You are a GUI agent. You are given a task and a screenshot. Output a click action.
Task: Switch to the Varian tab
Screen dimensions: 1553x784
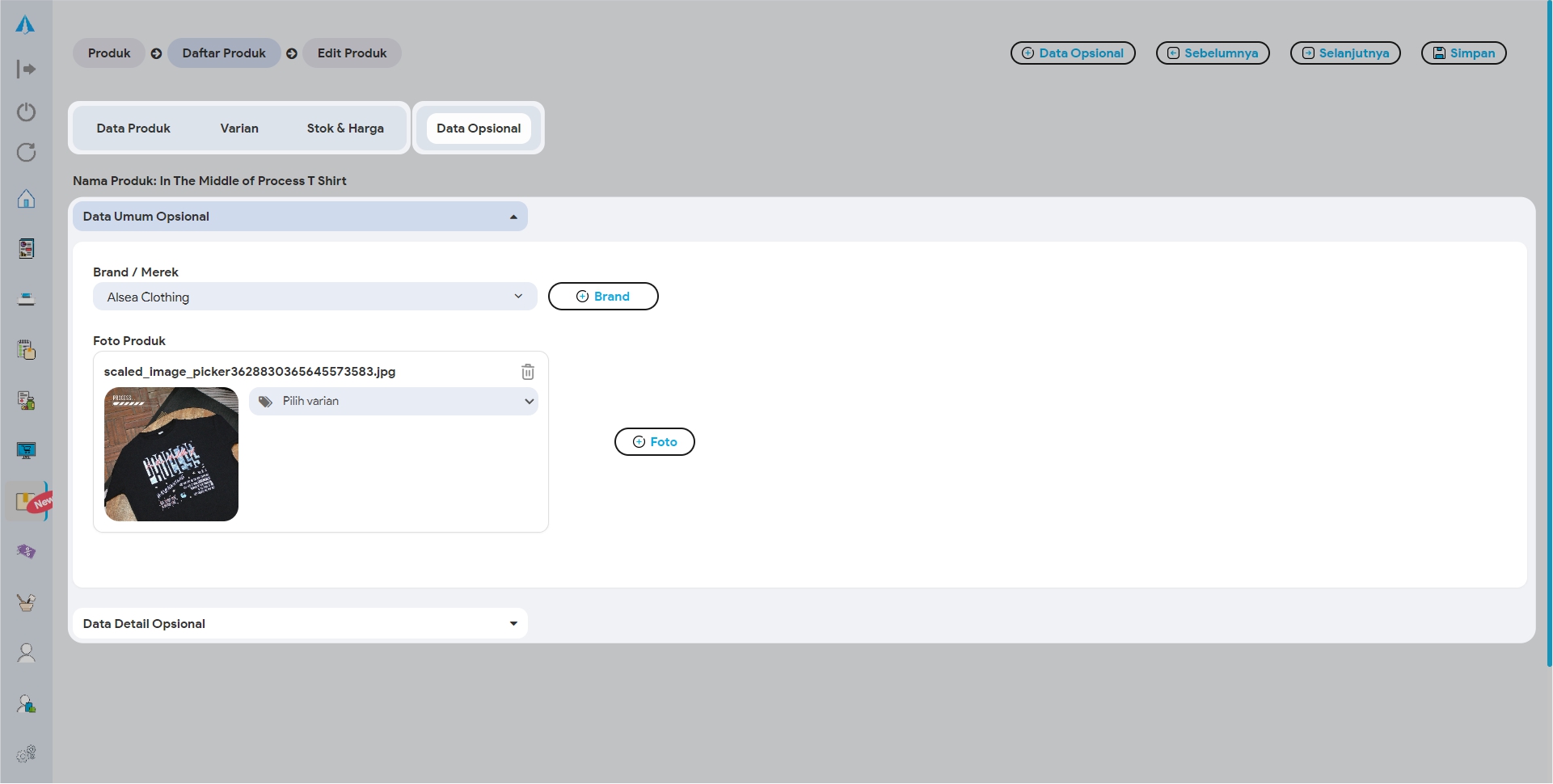pos(239,129)
